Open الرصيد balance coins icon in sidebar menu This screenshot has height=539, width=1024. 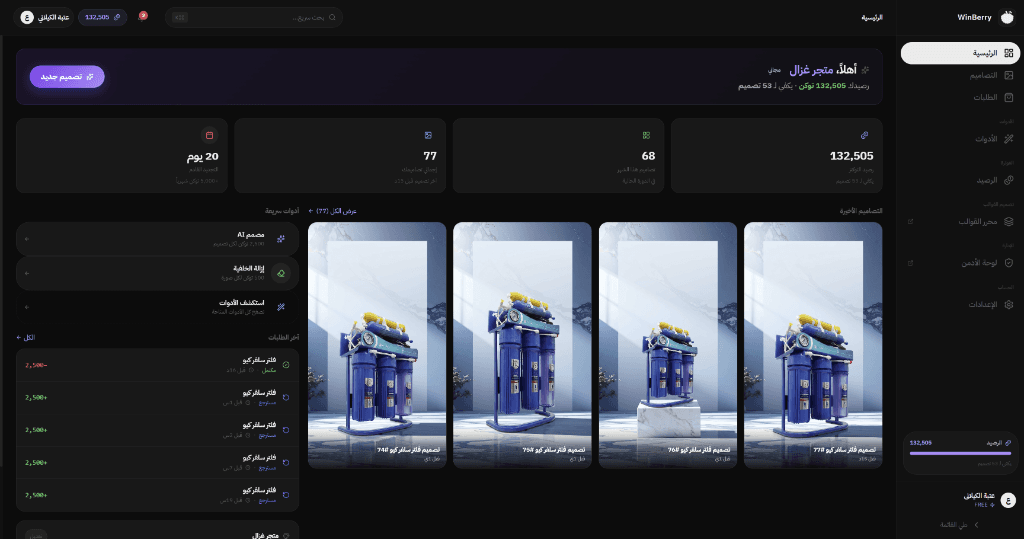[1008, 180]
